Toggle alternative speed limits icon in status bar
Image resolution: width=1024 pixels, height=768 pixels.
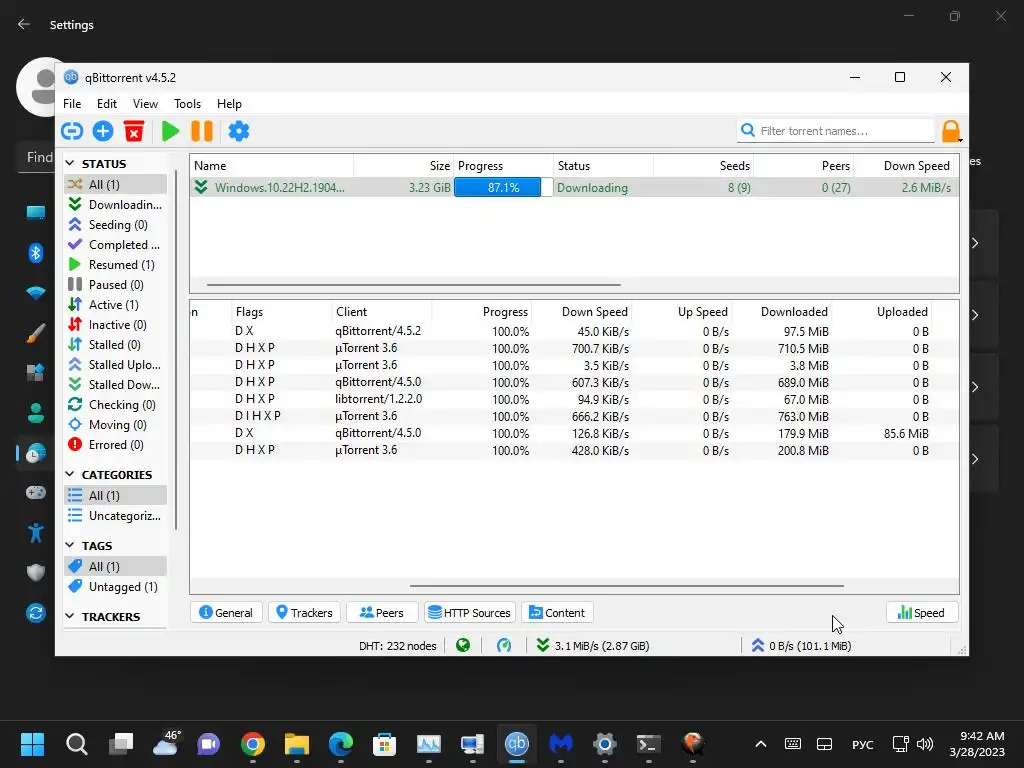click(x=504, y=646)
